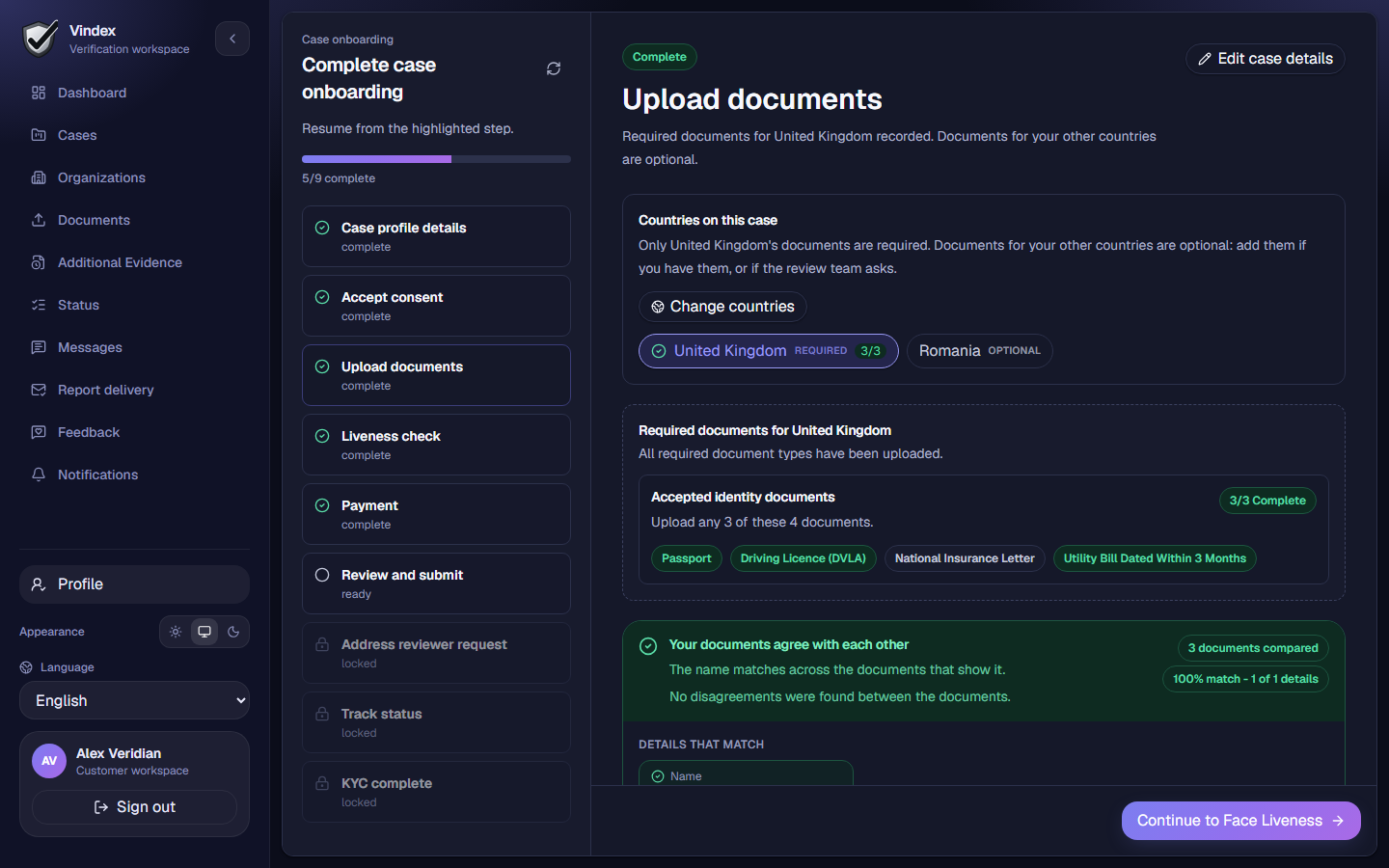Screen dimensions: 1389x868
Task: Click Change countries button
Action: (x=722, y=307)
